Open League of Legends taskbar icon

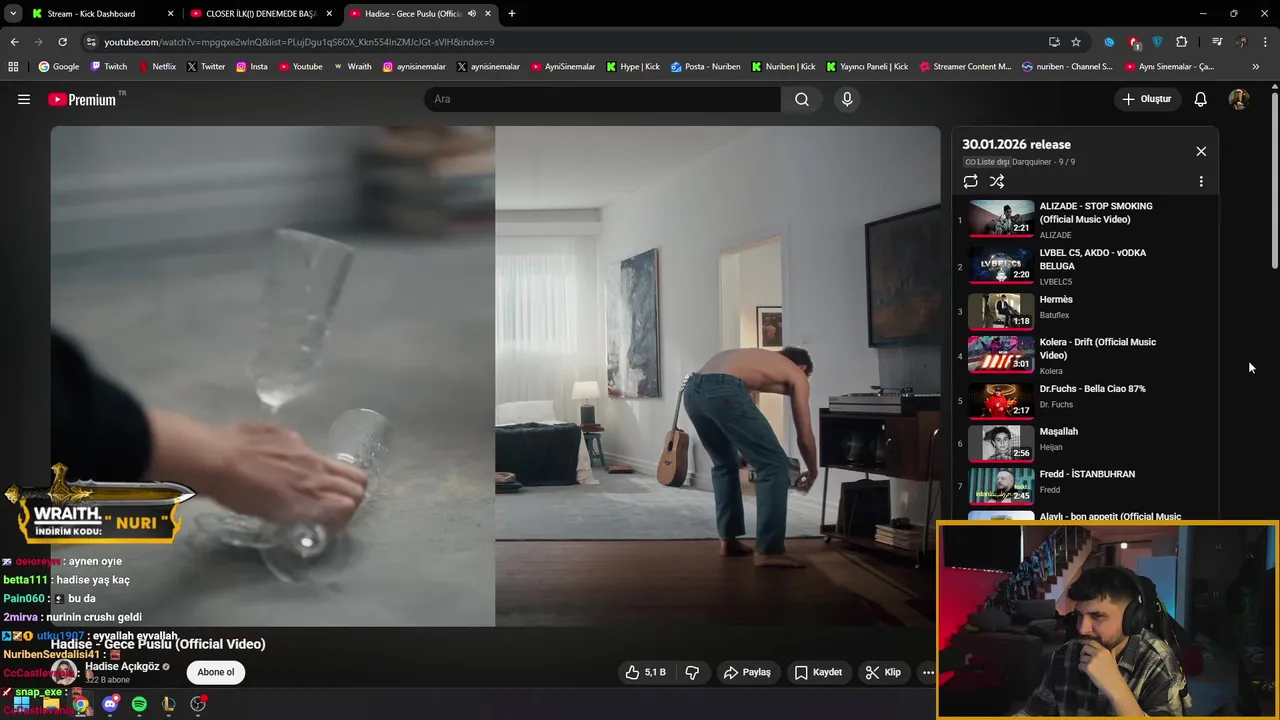click(168, 704)
